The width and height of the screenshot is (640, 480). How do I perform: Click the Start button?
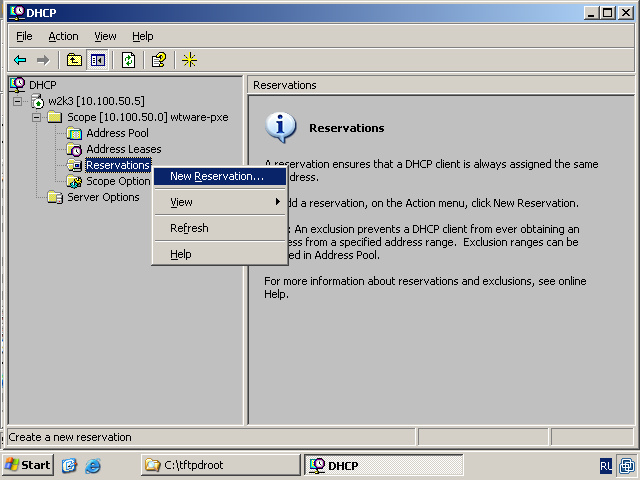(x=28, y=465)
